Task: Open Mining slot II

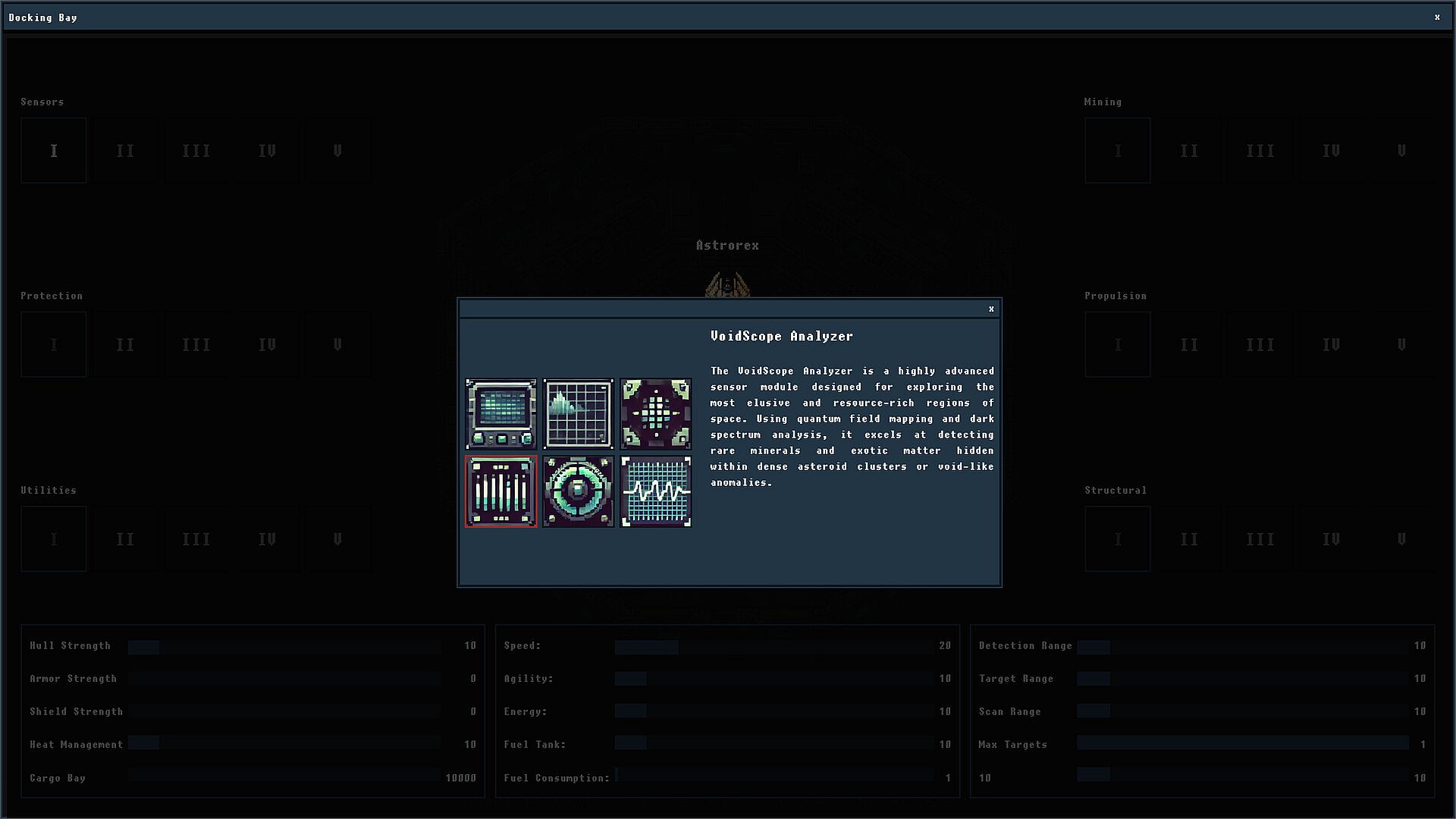Action: pyautogui.click(x=1188, y=150)
